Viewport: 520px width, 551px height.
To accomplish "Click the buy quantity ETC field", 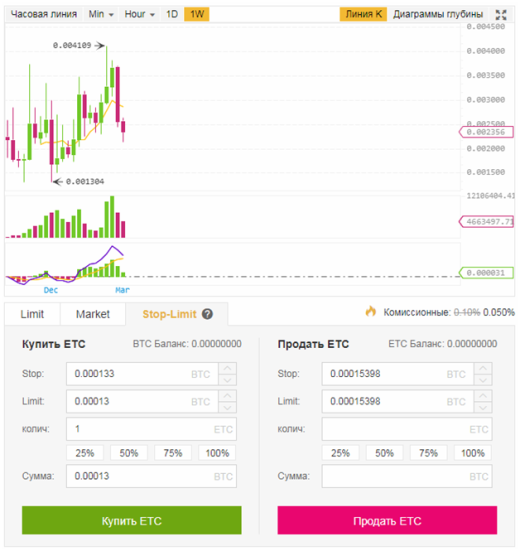I will [151, 429].
